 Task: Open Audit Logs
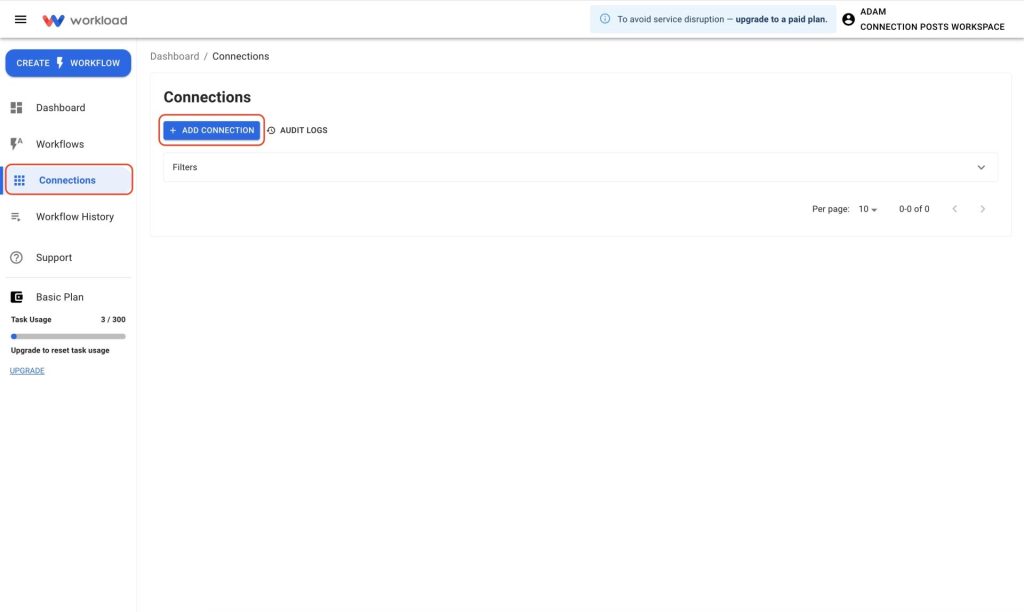click(x=297, y=130)
